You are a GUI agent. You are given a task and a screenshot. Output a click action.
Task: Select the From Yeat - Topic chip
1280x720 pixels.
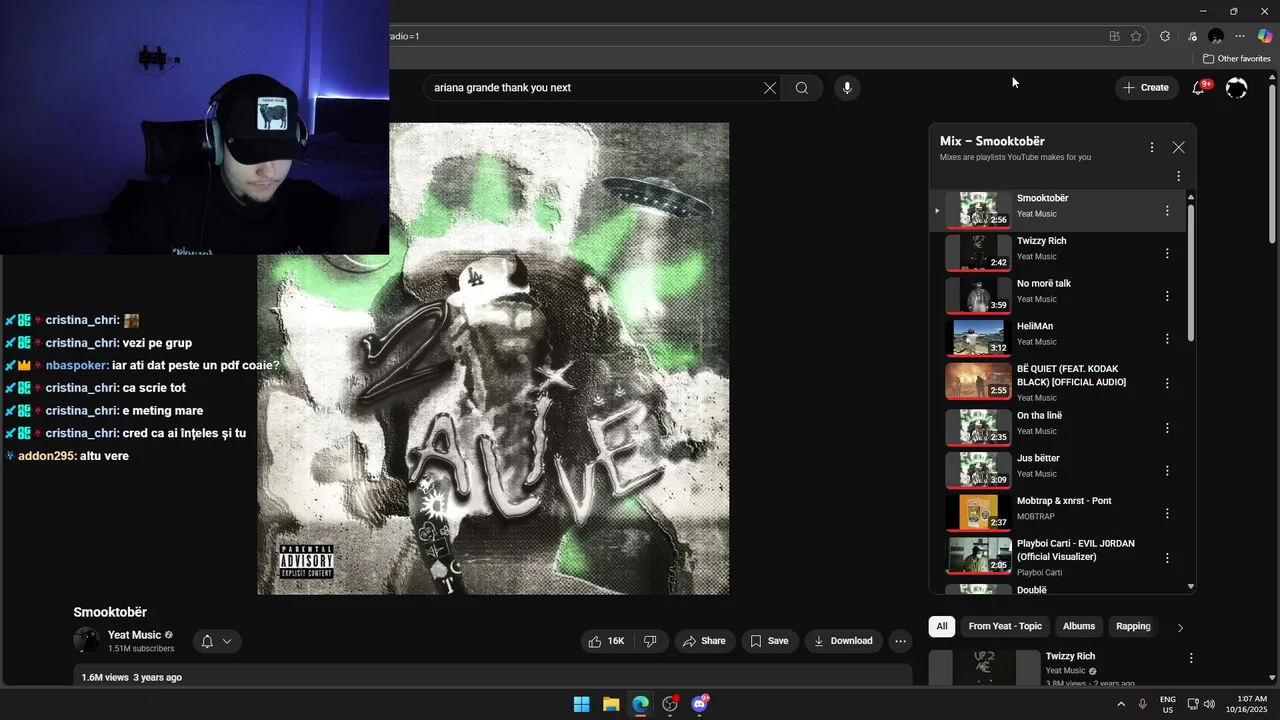click(x=1005, y=626)
